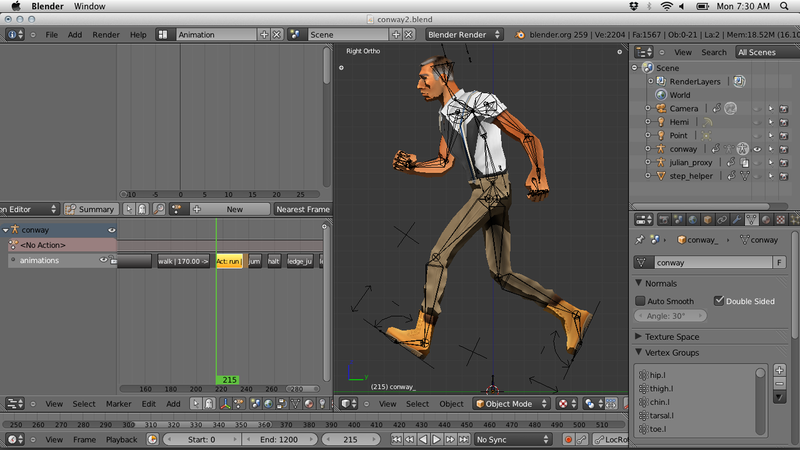Click the world filter icon in NLA header

tap(268, 404)
